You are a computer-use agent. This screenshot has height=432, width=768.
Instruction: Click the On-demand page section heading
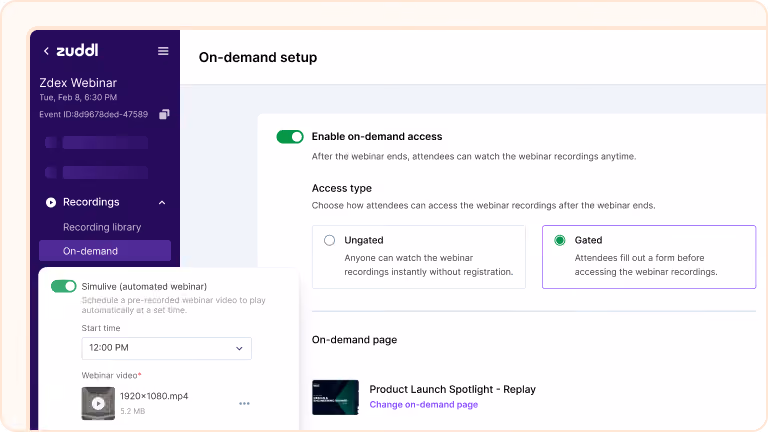pos(355,339)
